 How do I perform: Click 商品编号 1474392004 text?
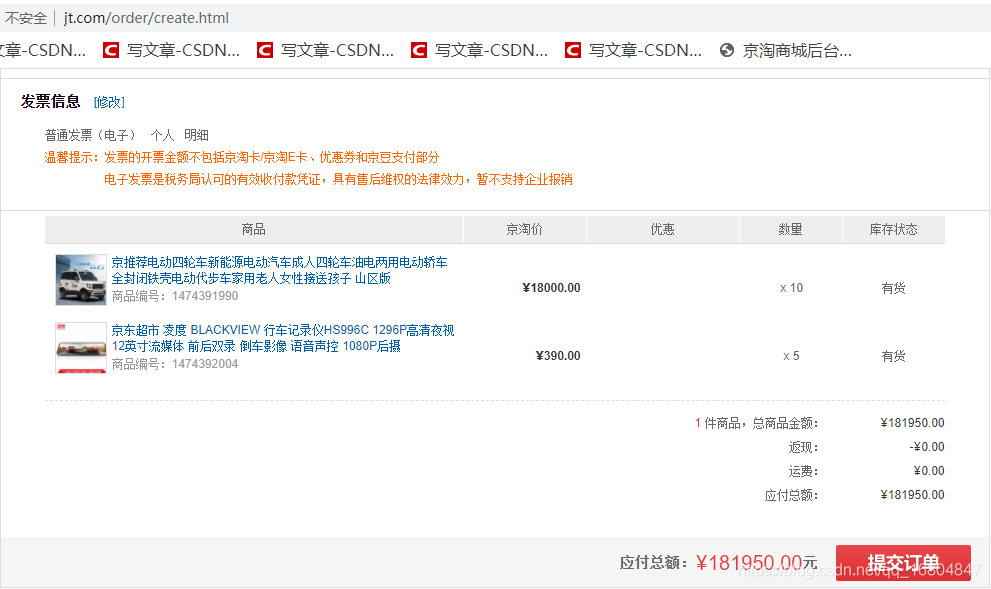[175, 364]
